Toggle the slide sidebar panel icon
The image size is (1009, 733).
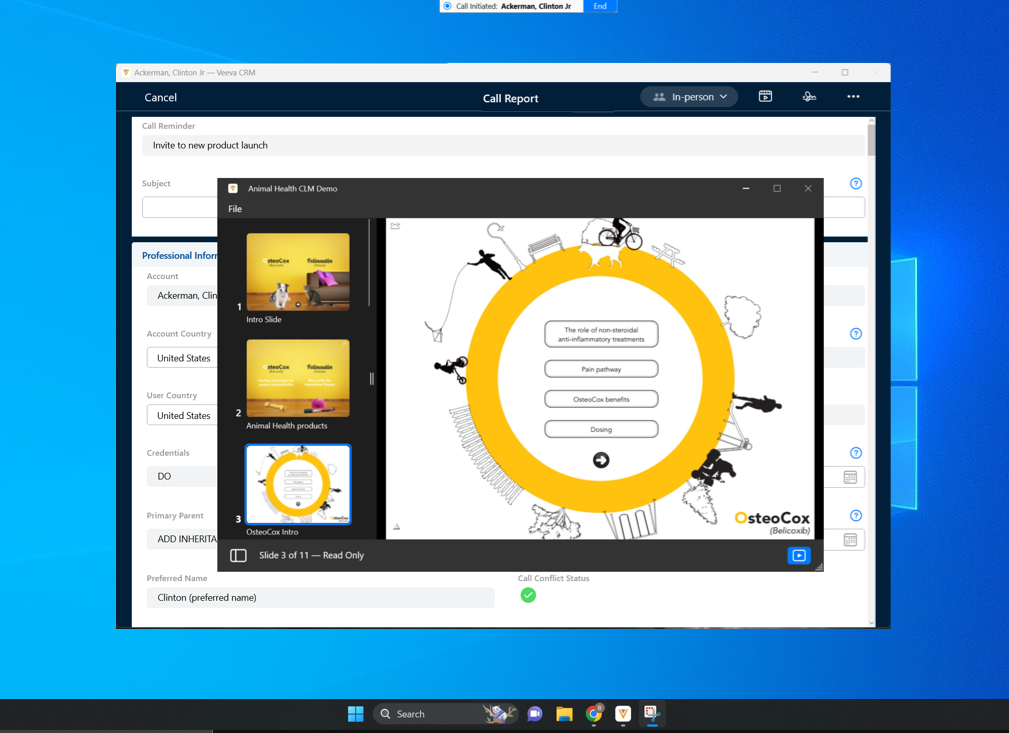[x=238, y=555]
